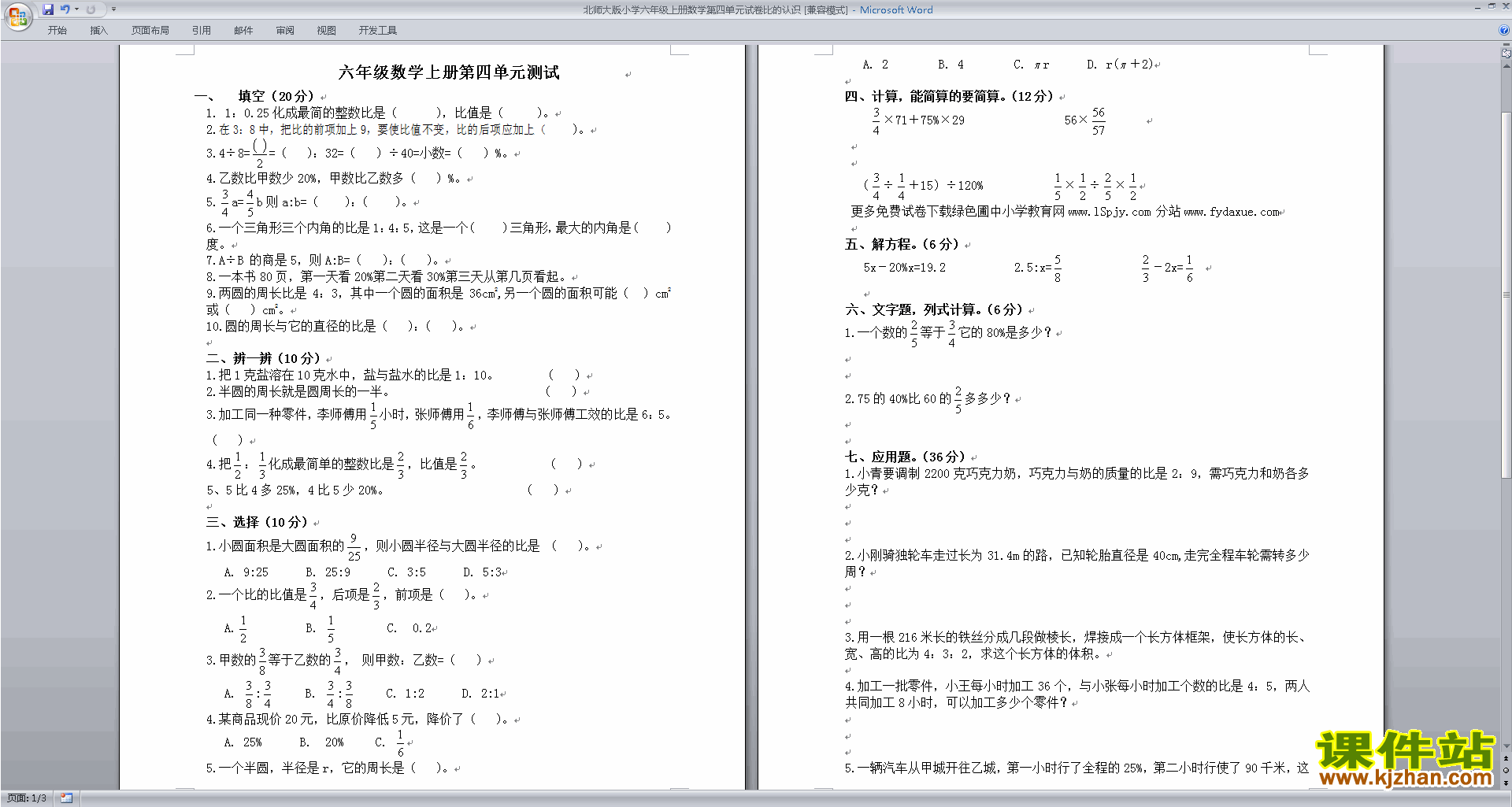Click the title 六年级数学上册第四单元测试
This screenshot has height=807, width=1512.
point(449,72)
